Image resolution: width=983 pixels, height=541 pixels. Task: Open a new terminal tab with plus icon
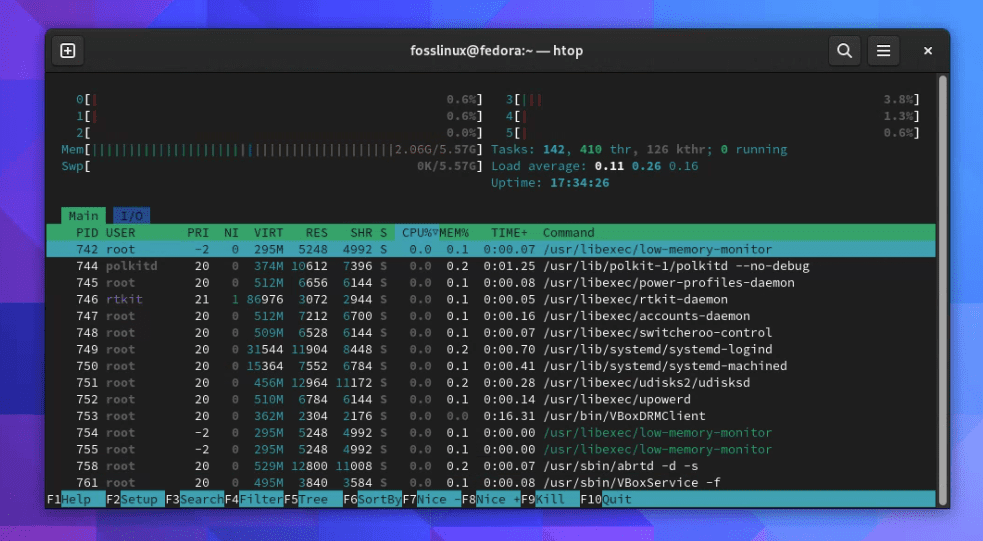68,51
